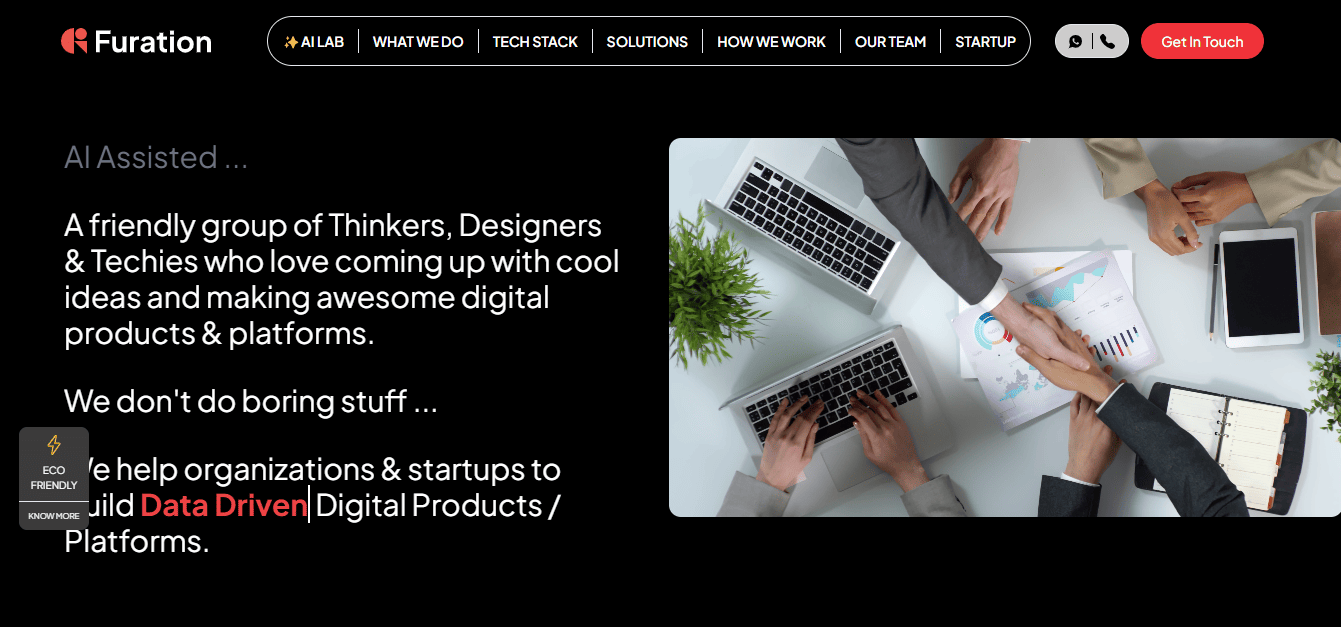Viewport: 1341px width, 627px height.
Task: Click the AI Assisted heading text
Action: click(x=155, y=157)
